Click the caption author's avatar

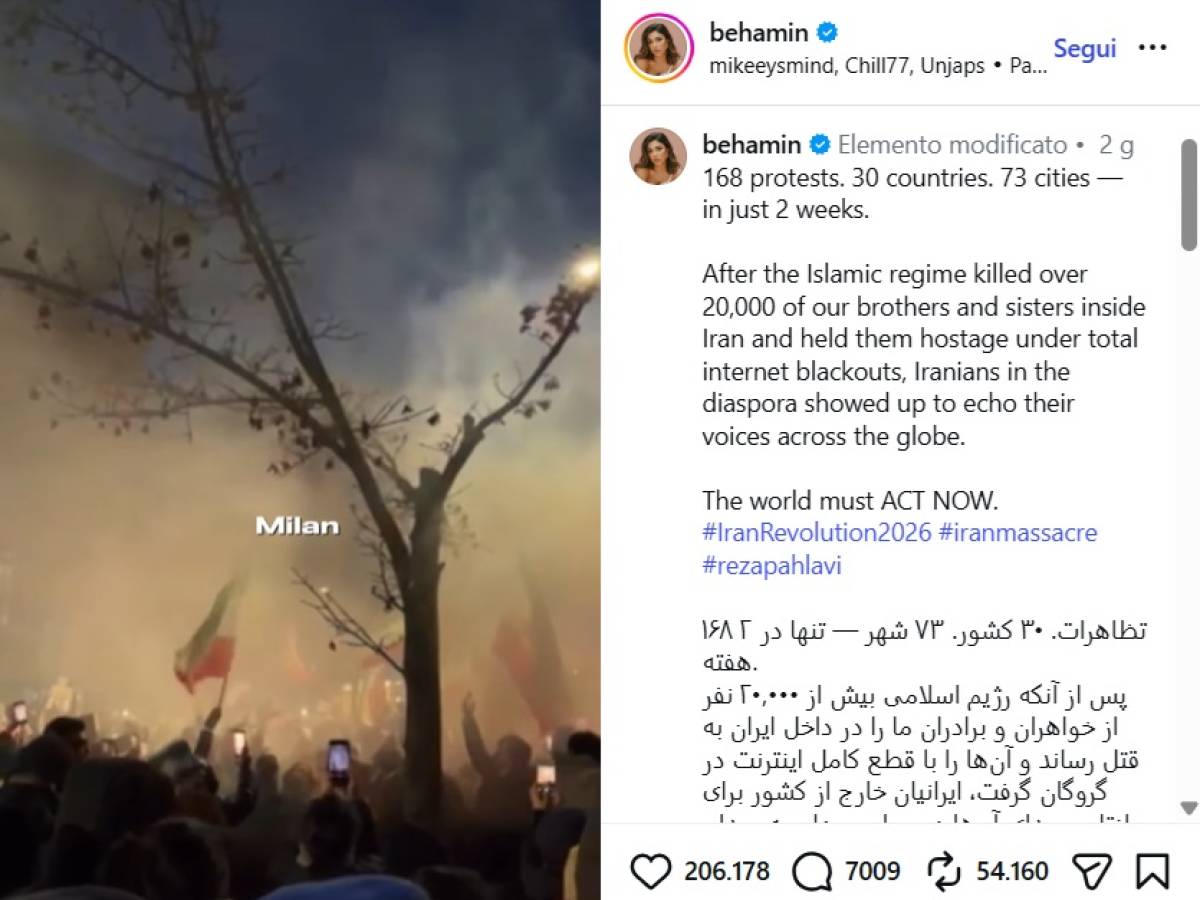[x=658, y=157]
